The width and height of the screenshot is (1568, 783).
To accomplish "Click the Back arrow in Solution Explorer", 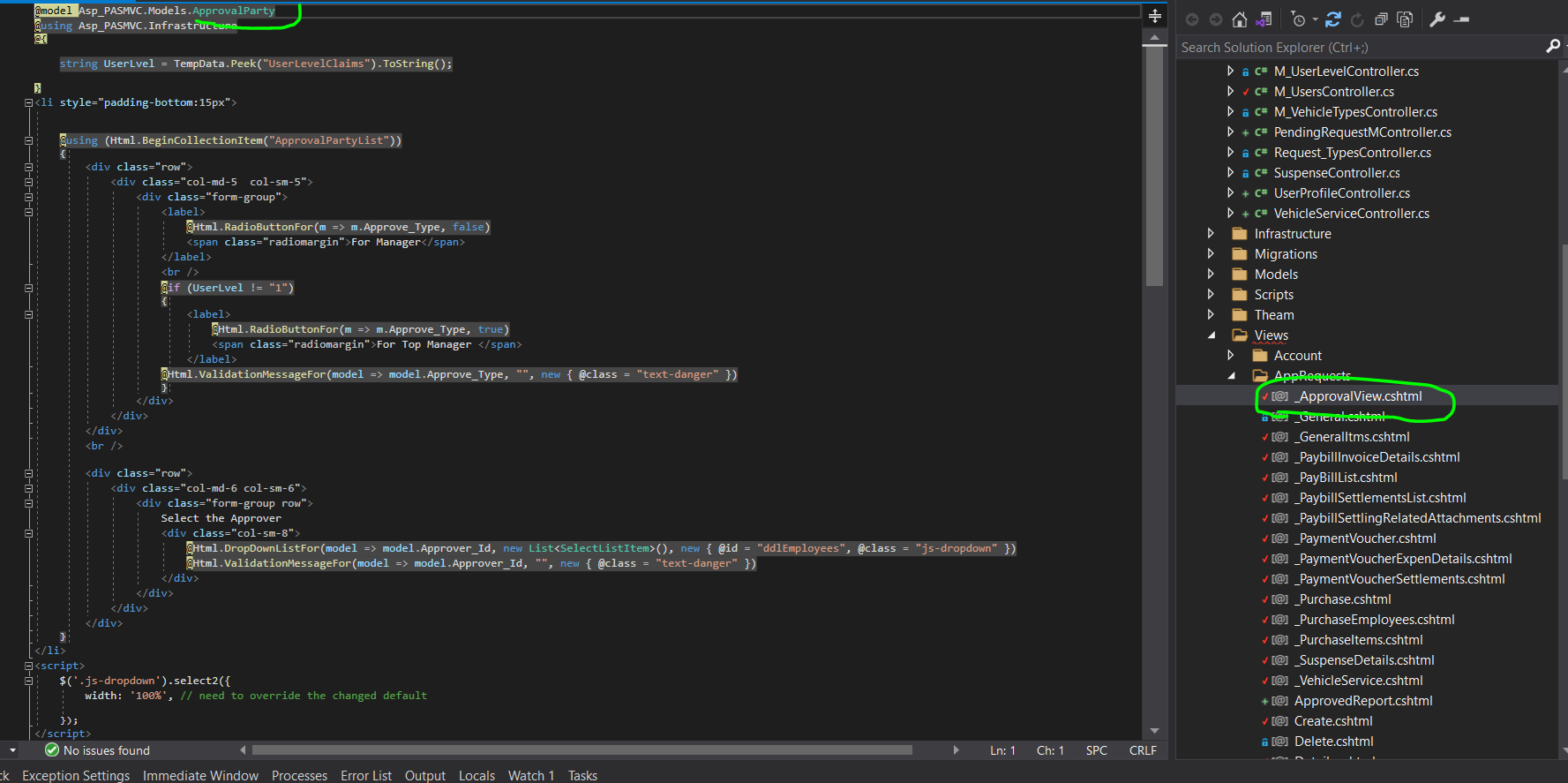I will pyautogui.click(x=1192, y=19).
